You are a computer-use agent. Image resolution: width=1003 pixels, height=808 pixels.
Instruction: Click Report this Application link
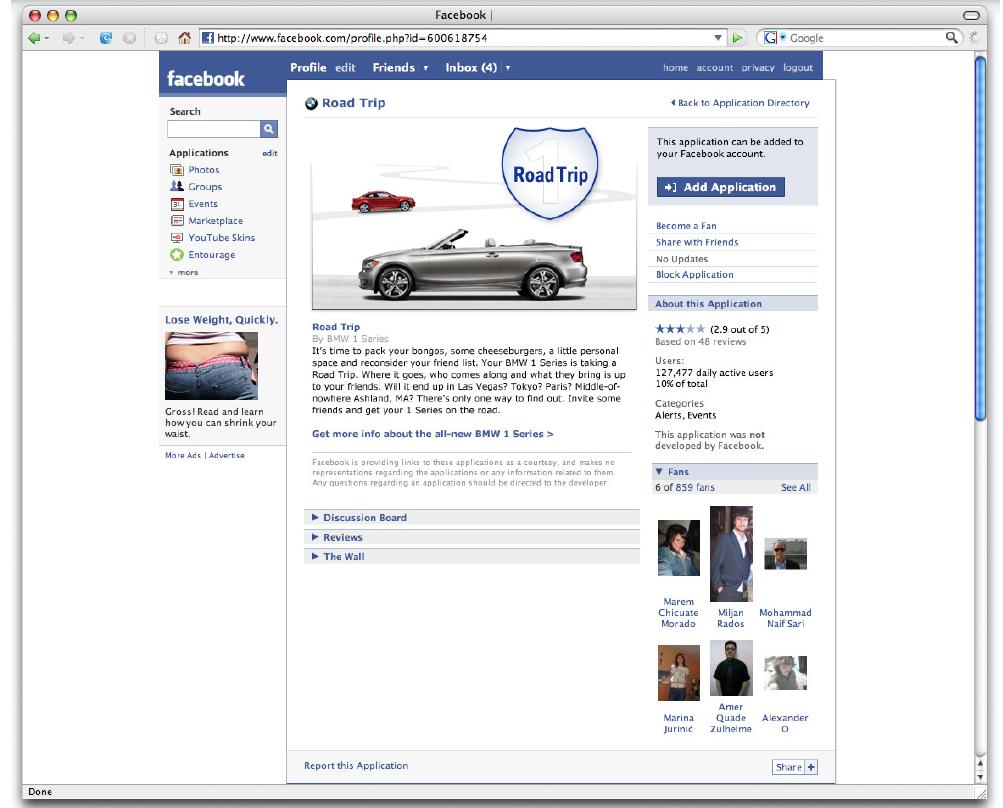[x=356, y=766]
